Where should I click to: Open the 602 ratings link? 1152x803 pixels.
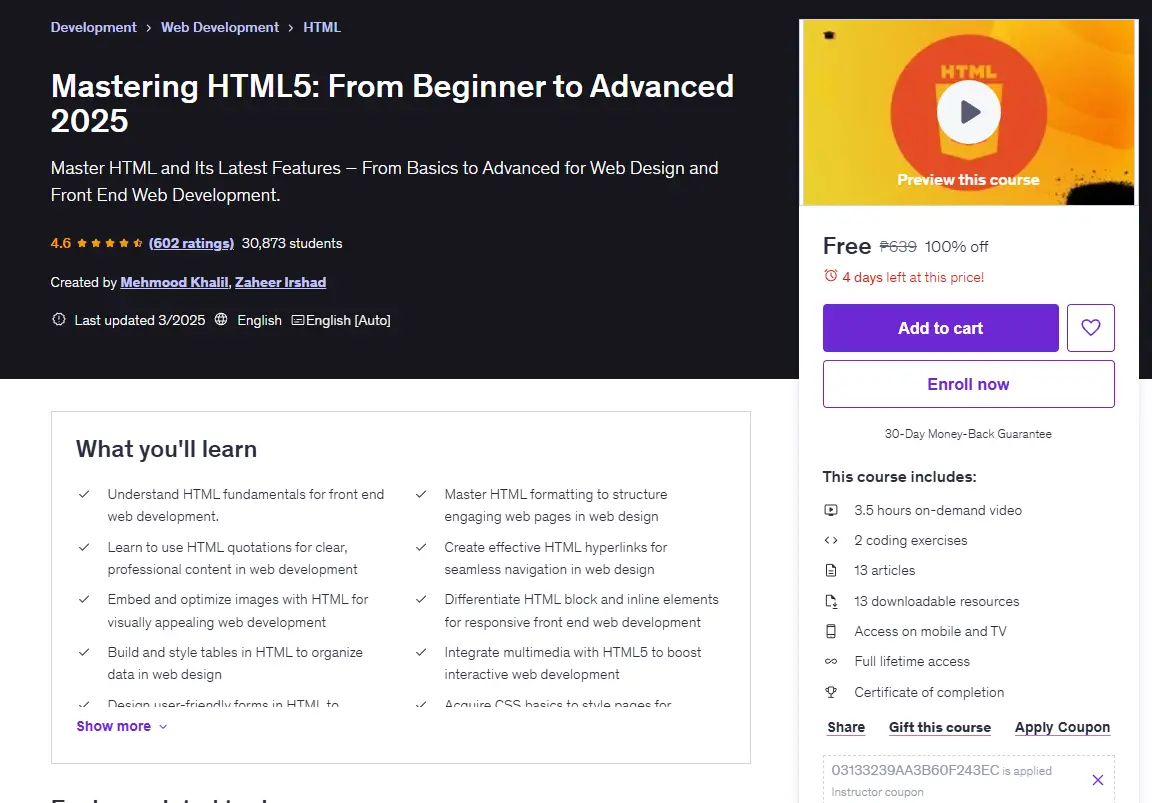pyautogui.click(x=191, y=243)
